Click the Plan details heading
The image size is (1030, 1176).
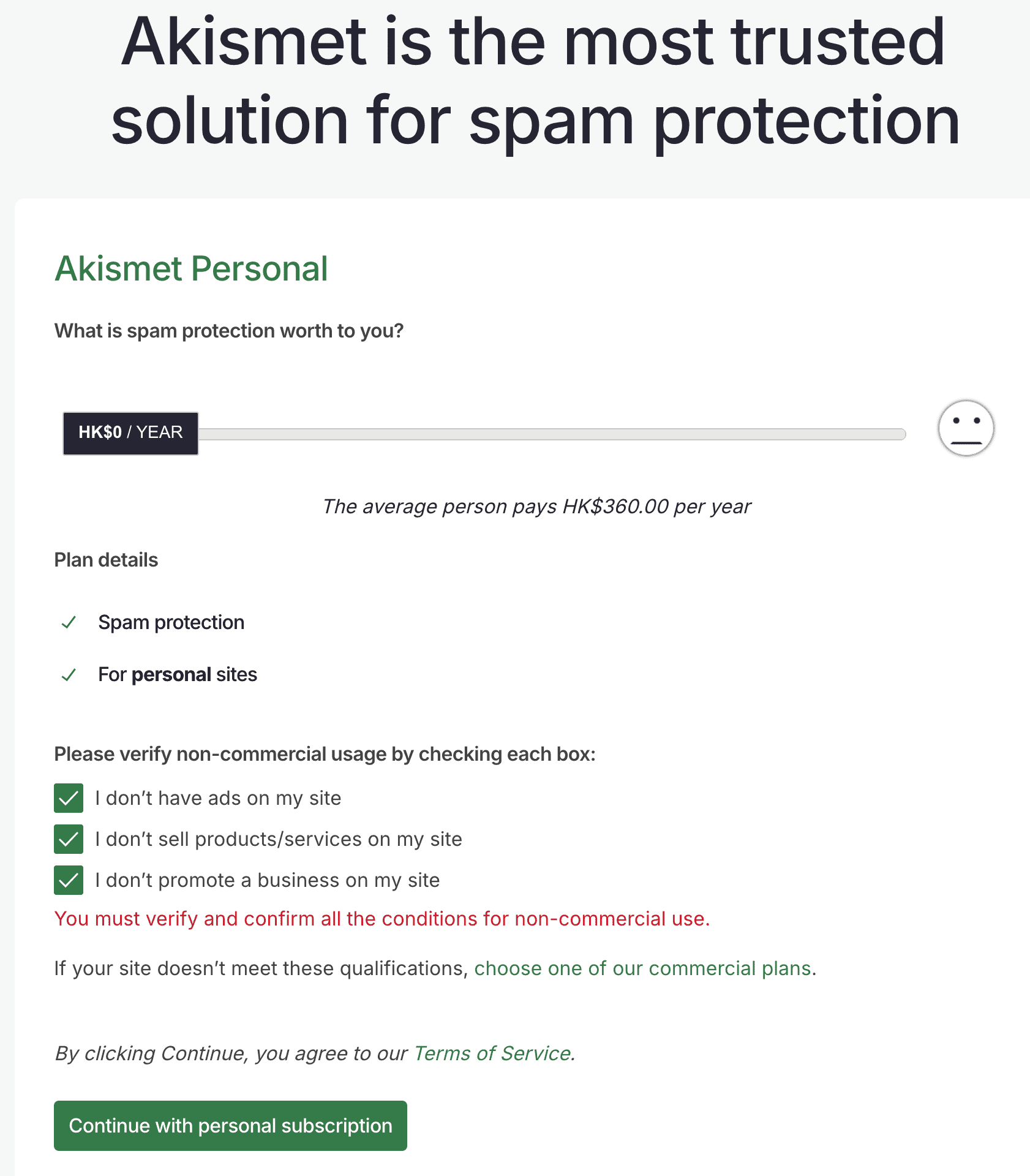106,560
